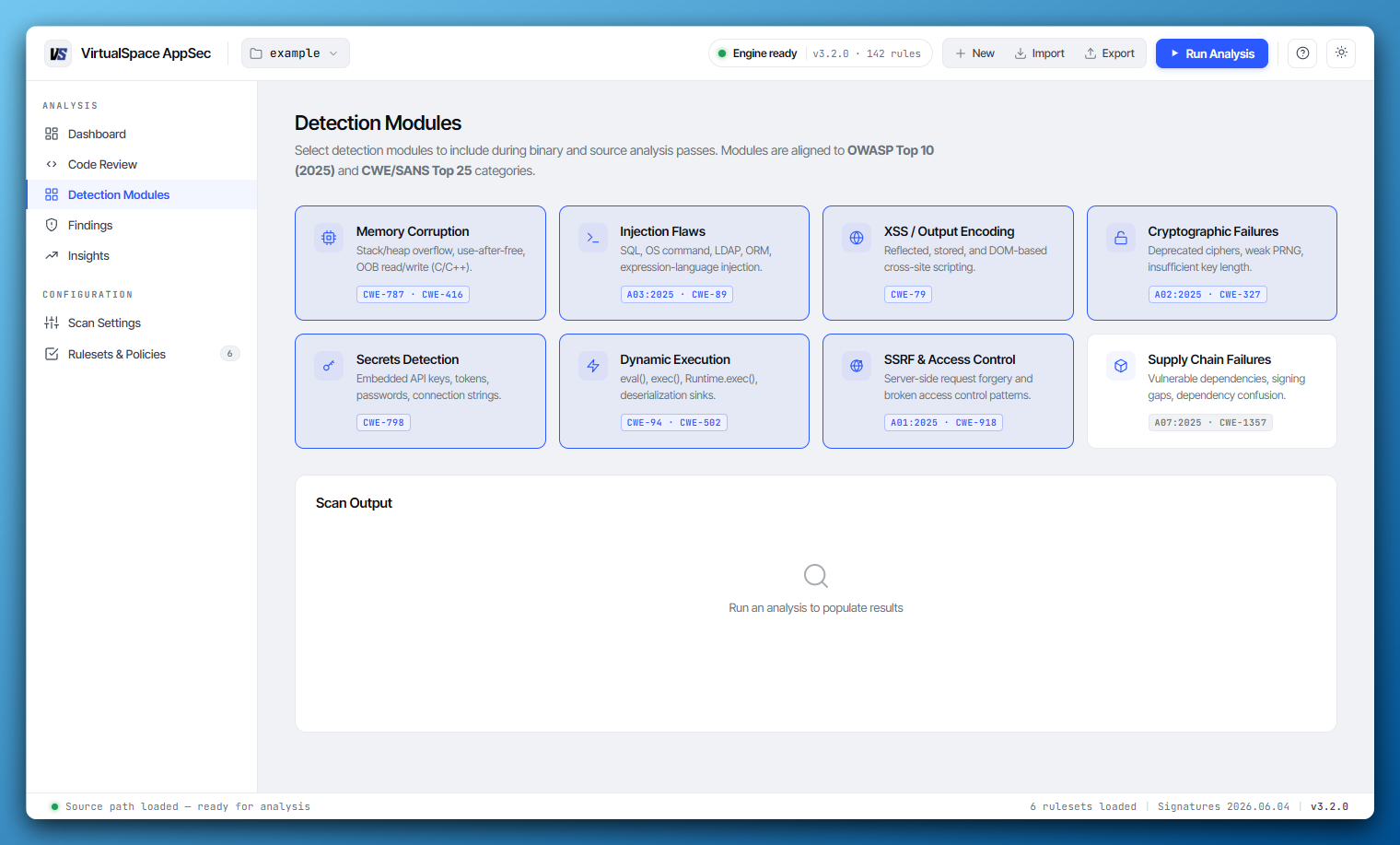The width and height of the screenshot is (1400, 845).
Task: Click the Rulesets count badge 6
Action: point(230,354)
